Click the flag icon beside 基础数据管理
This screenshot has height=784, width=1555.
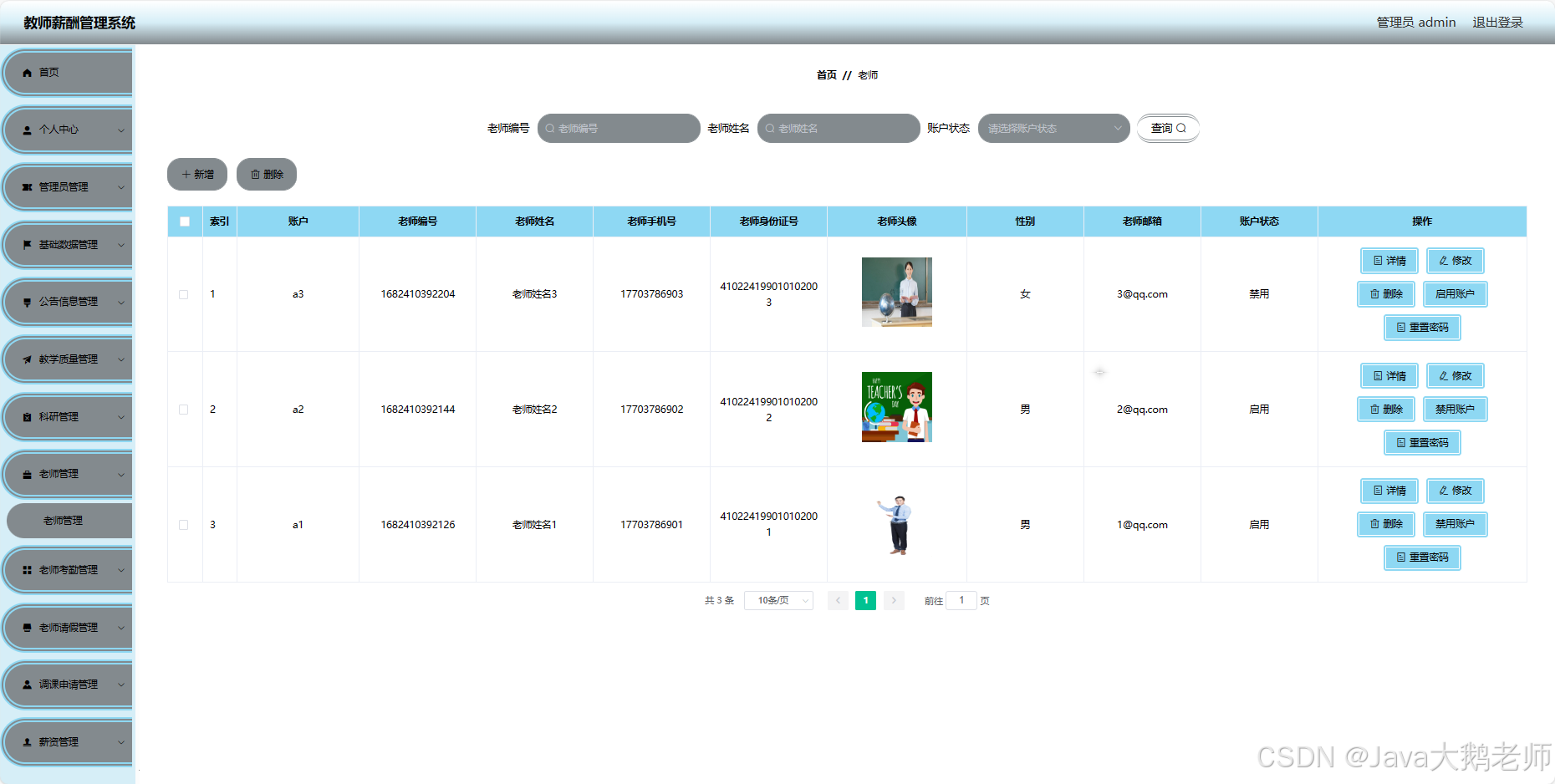click(27, 245)
